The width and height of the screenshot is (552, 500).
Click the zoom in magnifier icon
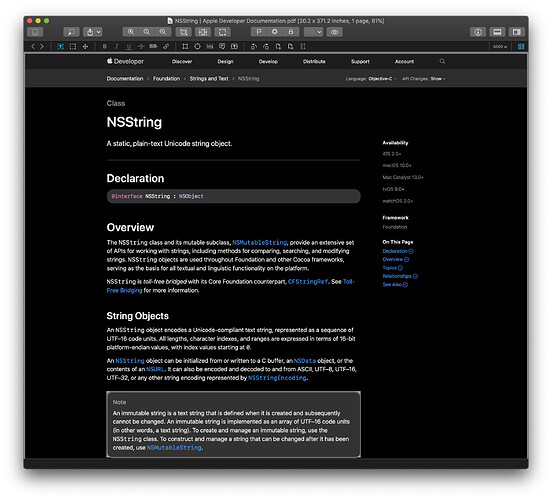point(163,32)
